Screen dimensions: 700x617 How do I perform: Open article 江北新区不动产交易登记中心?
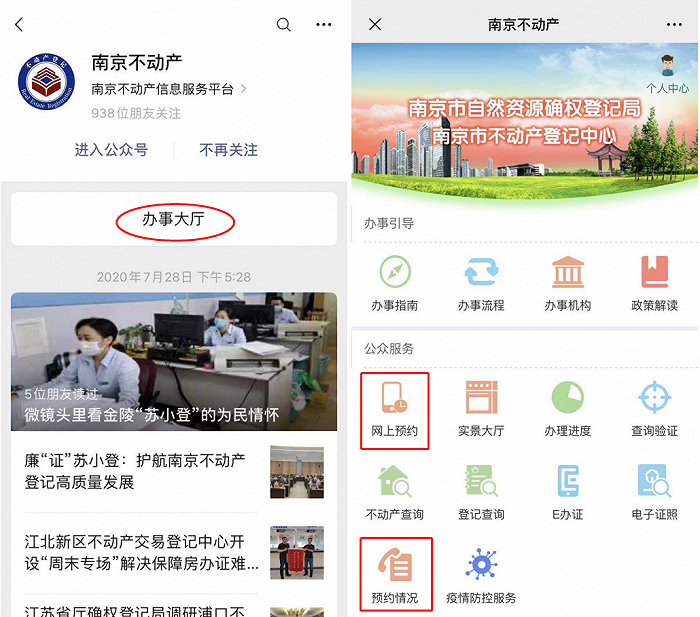tap(142, 553)
